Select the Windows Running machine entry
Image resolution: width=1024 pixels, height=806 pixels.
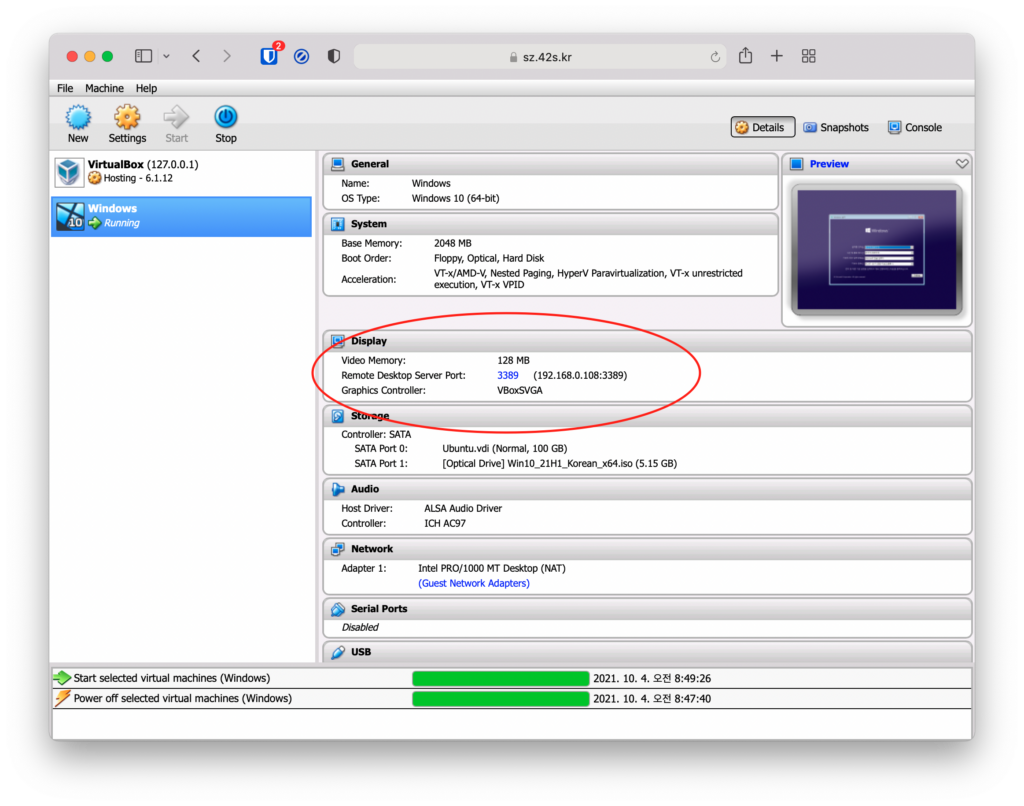click(182, 216)
